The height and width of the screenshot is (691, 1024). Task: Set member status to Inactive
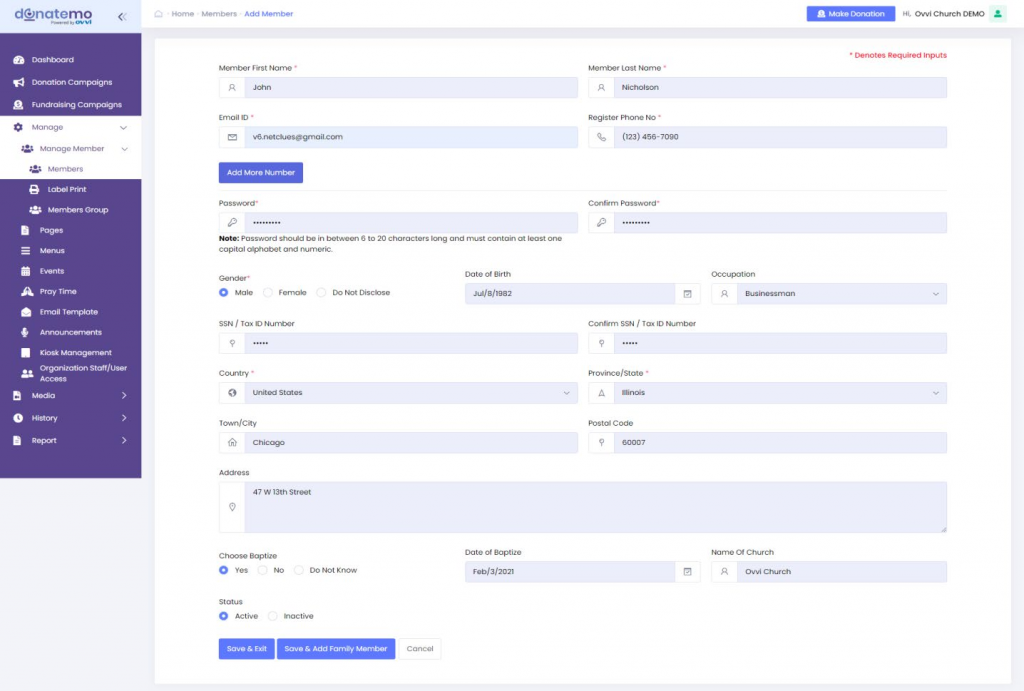[272, 616]
